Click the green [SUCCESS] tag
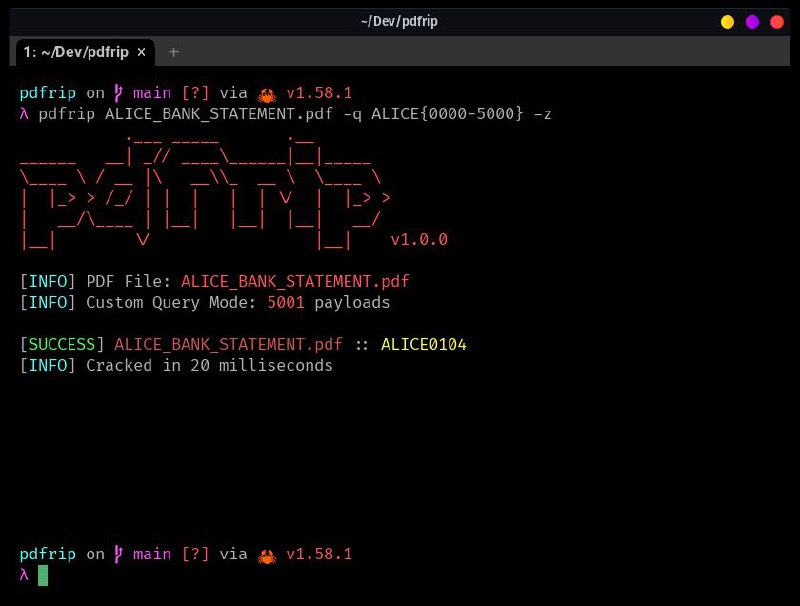The width and height of the screenshot is (800, 606). [62, 345]
